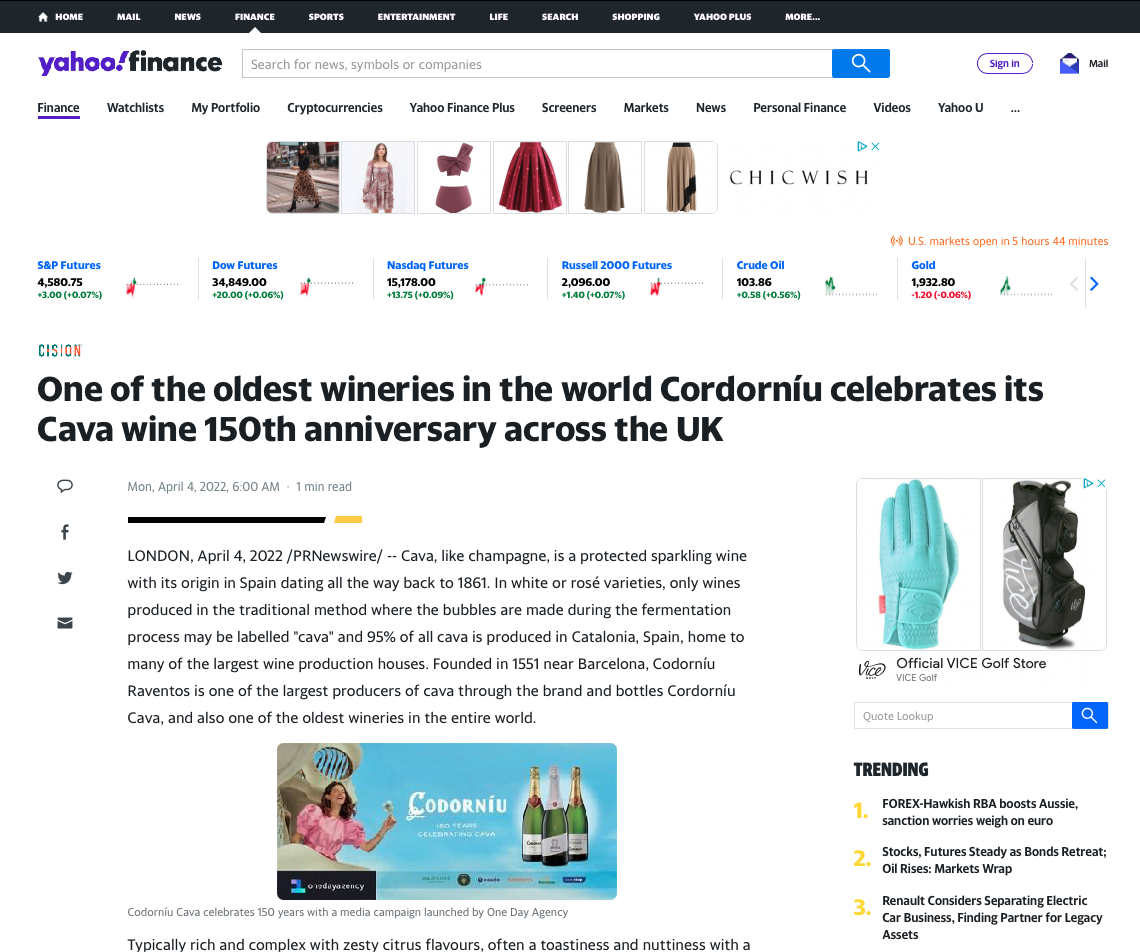Click the Codorníu campaign image thumbnail
1140x952 pixels.
tap(446, 821)
